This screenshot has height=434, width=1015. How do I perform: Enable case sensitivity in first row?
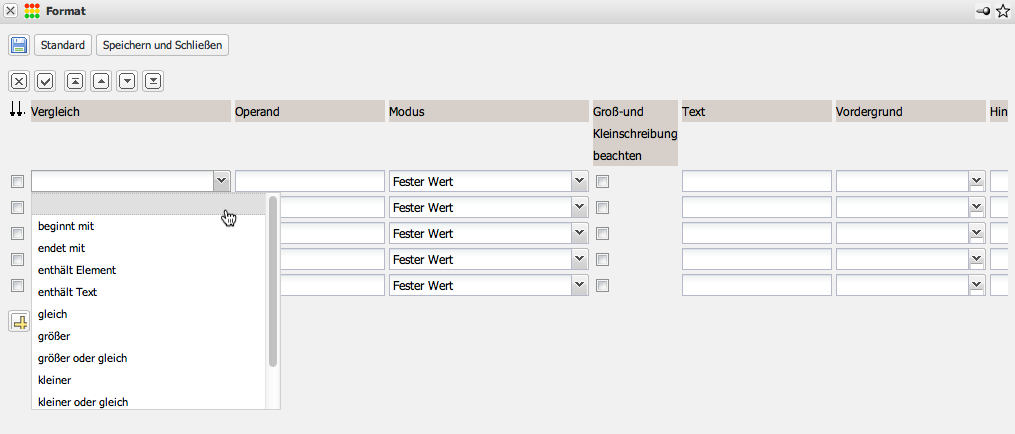pos(603,182)
